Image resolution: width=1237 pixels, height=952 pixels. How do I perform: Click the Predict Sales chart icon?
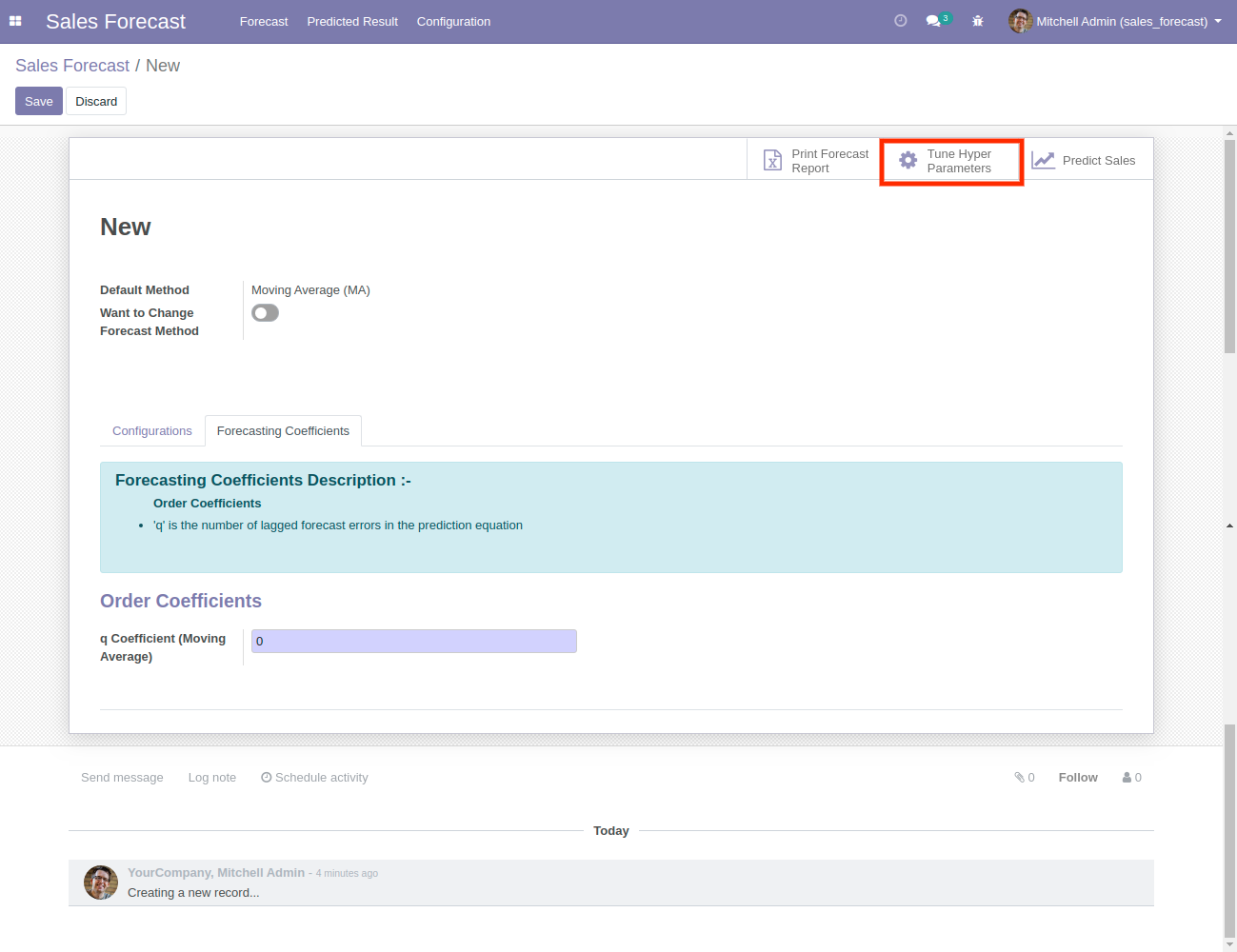(1044, 161)
